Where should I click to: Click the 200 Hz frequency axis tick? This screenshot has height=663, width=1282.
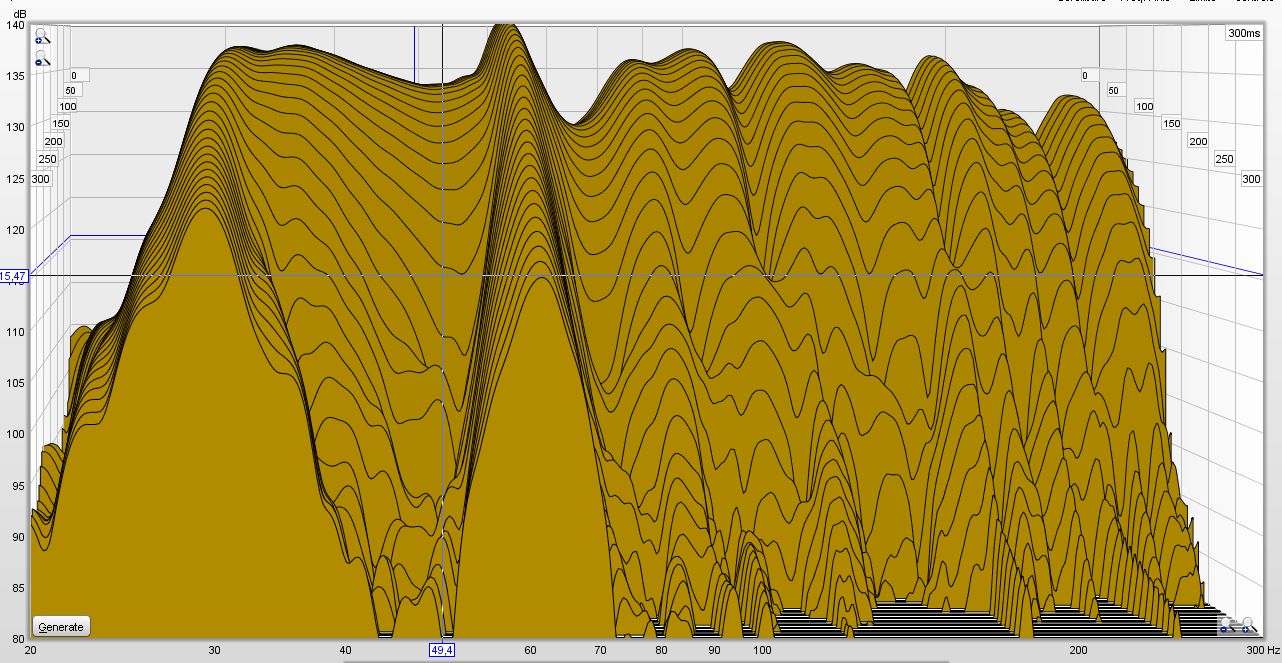pos(1078,650)
